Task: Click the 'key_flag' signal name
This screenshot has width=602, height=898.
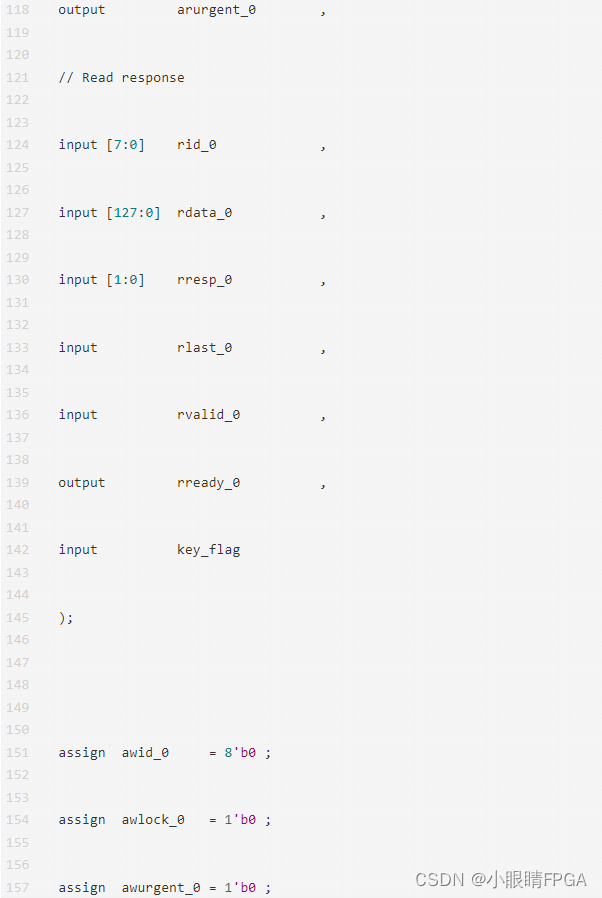Action: (x=208, y=550)
